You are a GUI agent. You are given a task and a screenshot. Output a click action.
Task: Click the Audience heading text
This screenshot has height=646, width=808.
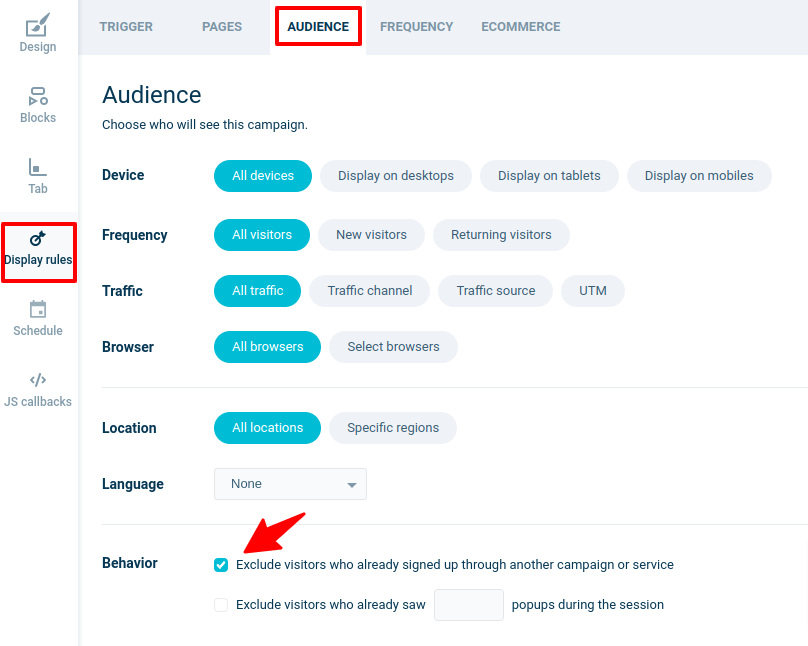[152, 95]
